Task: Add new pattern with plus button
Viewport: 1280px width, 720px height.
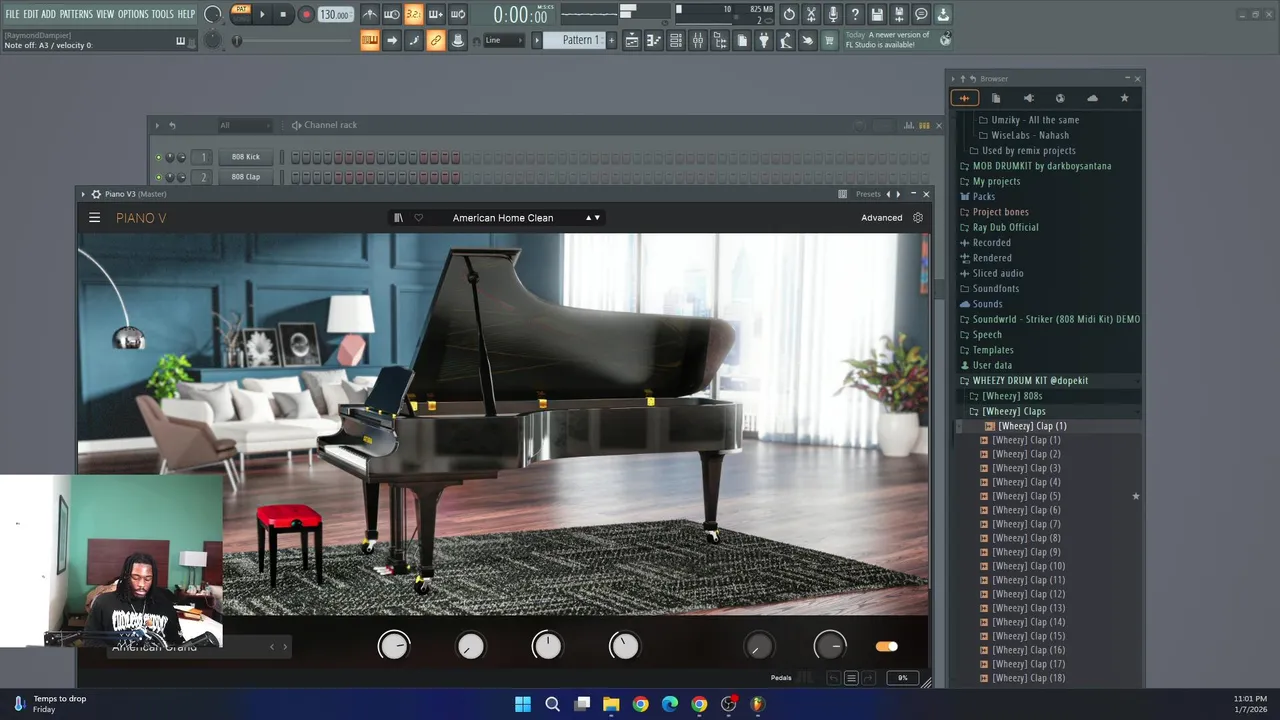Action: (611, 40)
